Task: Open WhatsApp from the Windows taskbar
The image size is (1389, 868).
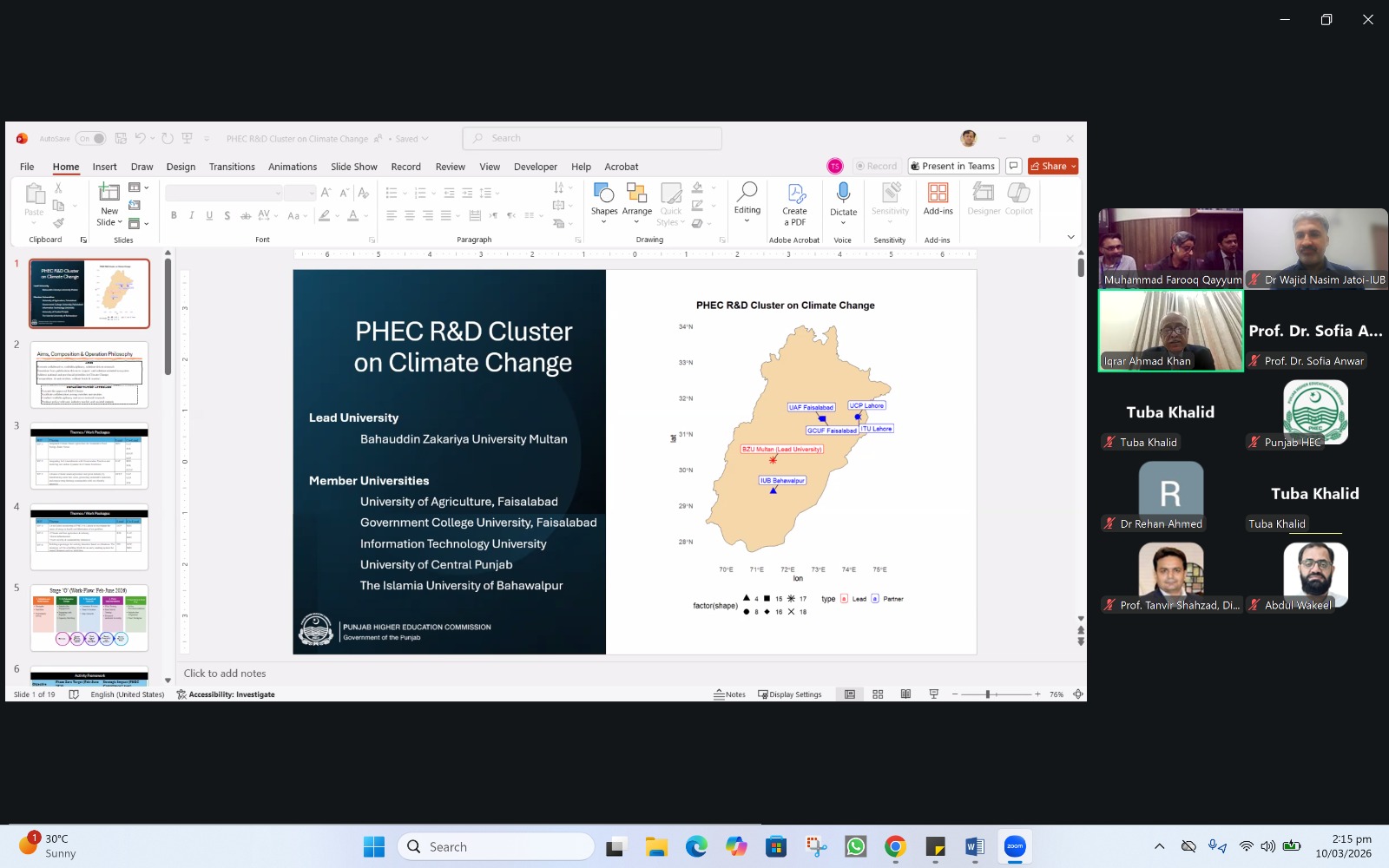Action: coord(856,846)
